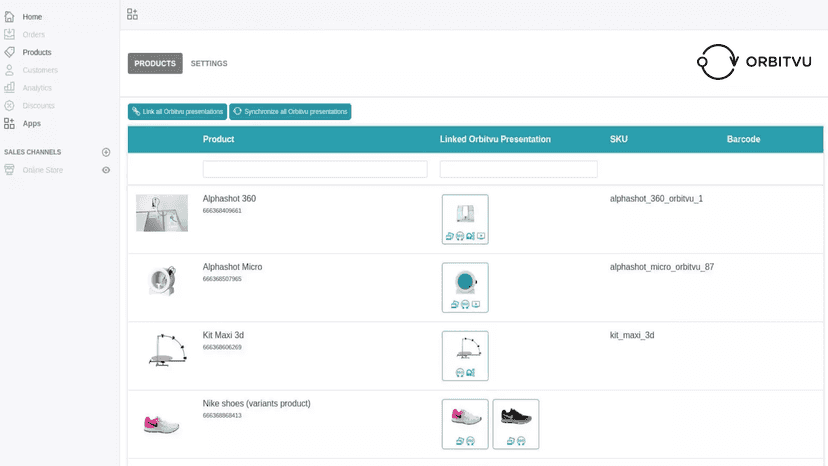This screenshot has height=466, width=828.
Task: Open Analytics in the sidebar
Action: 37,88
